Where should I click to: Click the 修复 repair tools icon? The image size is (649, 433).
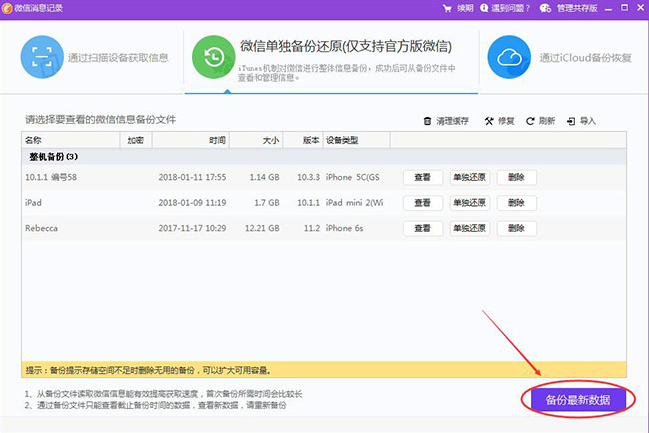click(489, 121)
